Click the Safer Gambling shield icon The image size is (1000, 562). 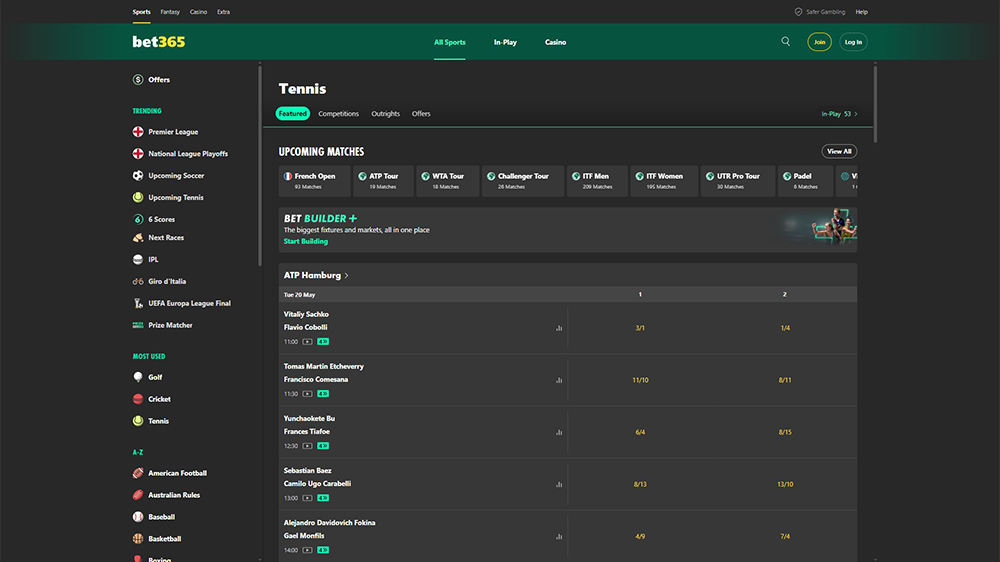coord(798,11)
